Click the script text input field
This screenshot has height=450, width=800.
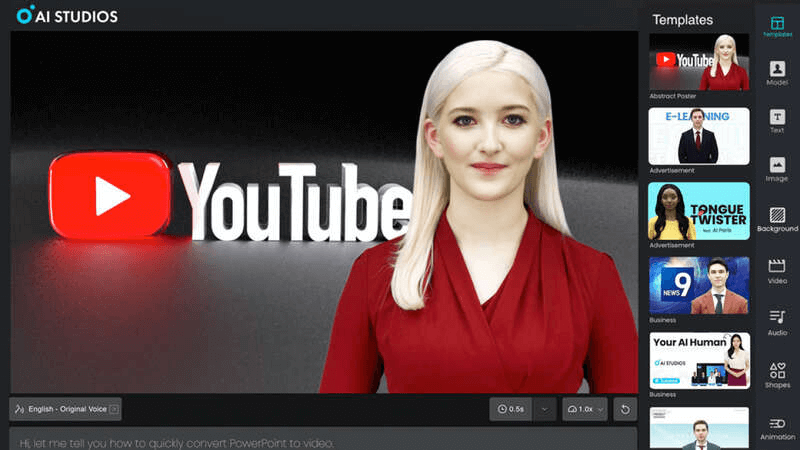pos(323,439)
